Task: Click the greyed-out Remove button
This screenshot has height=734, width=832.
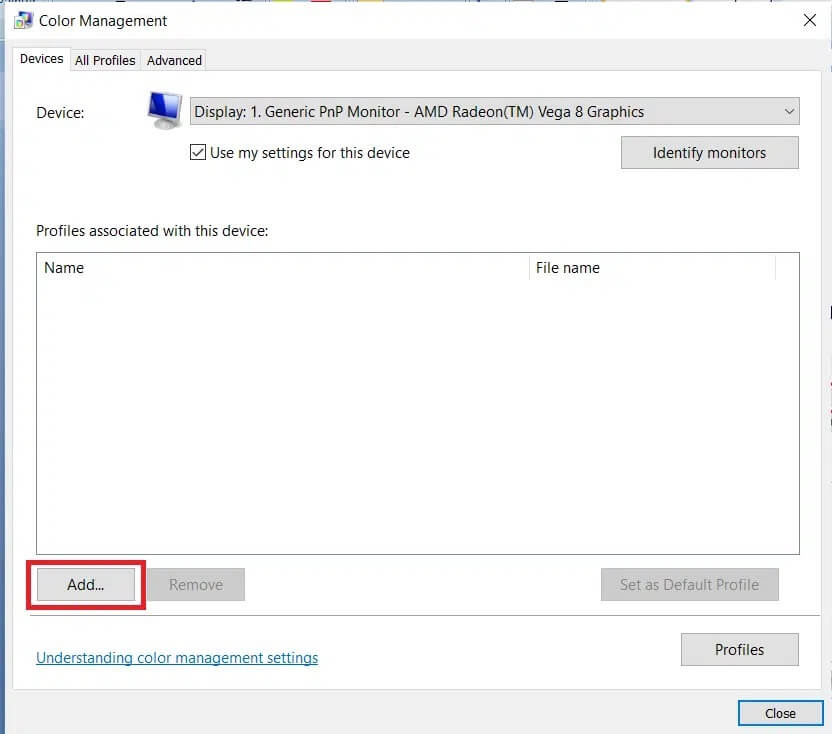Action: click(196, 585)
